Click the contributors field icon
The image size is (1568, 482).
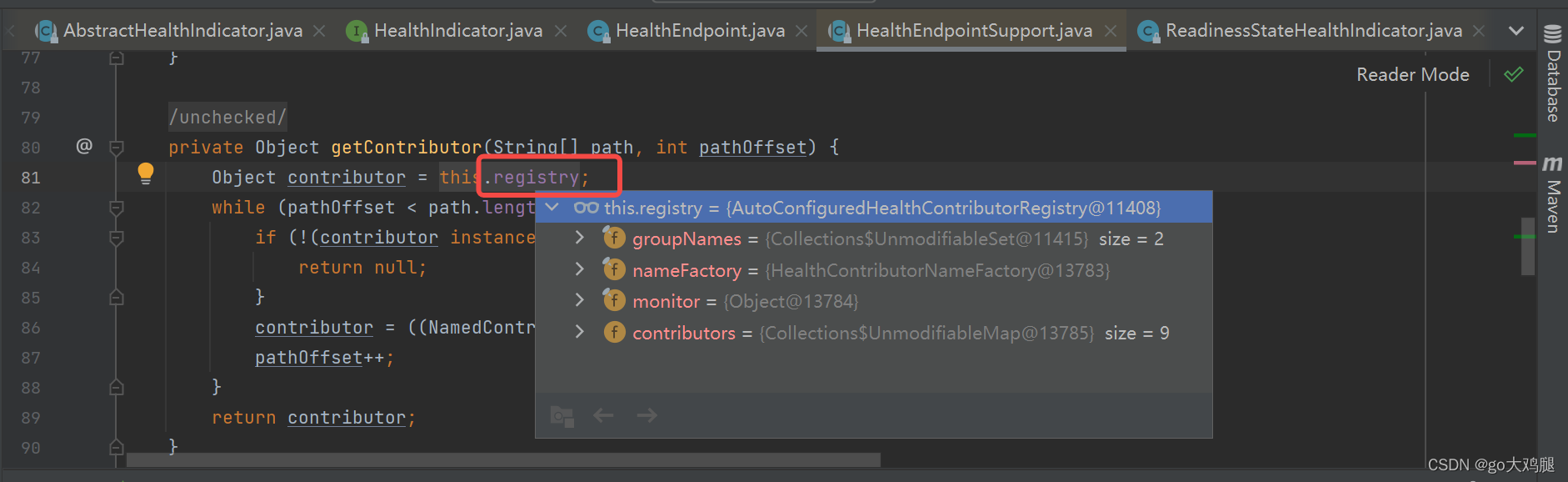(x=614, y=333)
